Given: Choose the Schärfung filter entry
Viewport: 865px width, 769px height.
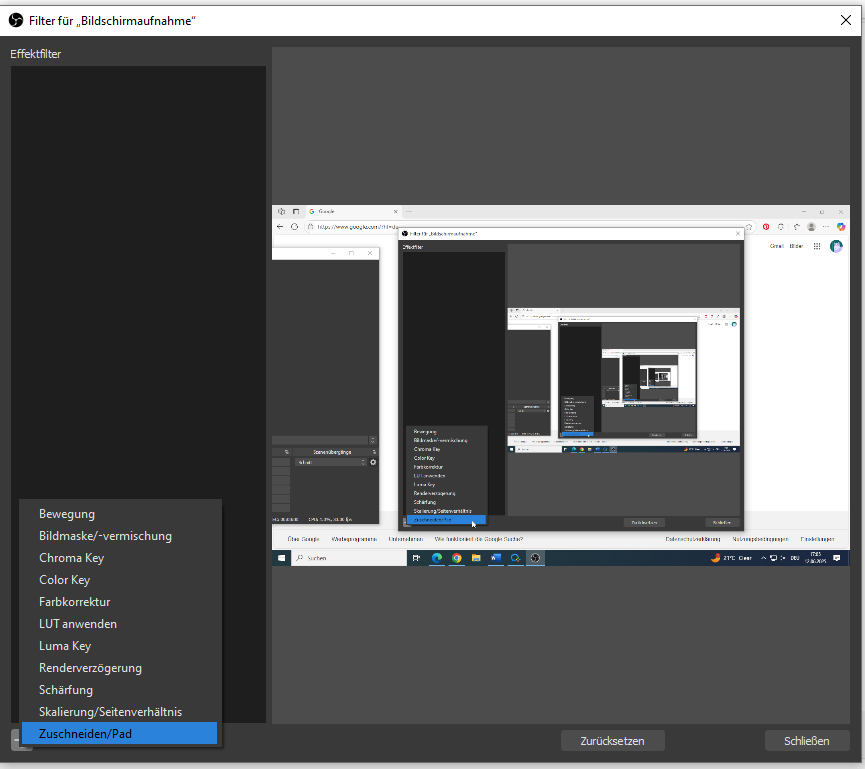Looking at the screenshot, I should (119, 690).
